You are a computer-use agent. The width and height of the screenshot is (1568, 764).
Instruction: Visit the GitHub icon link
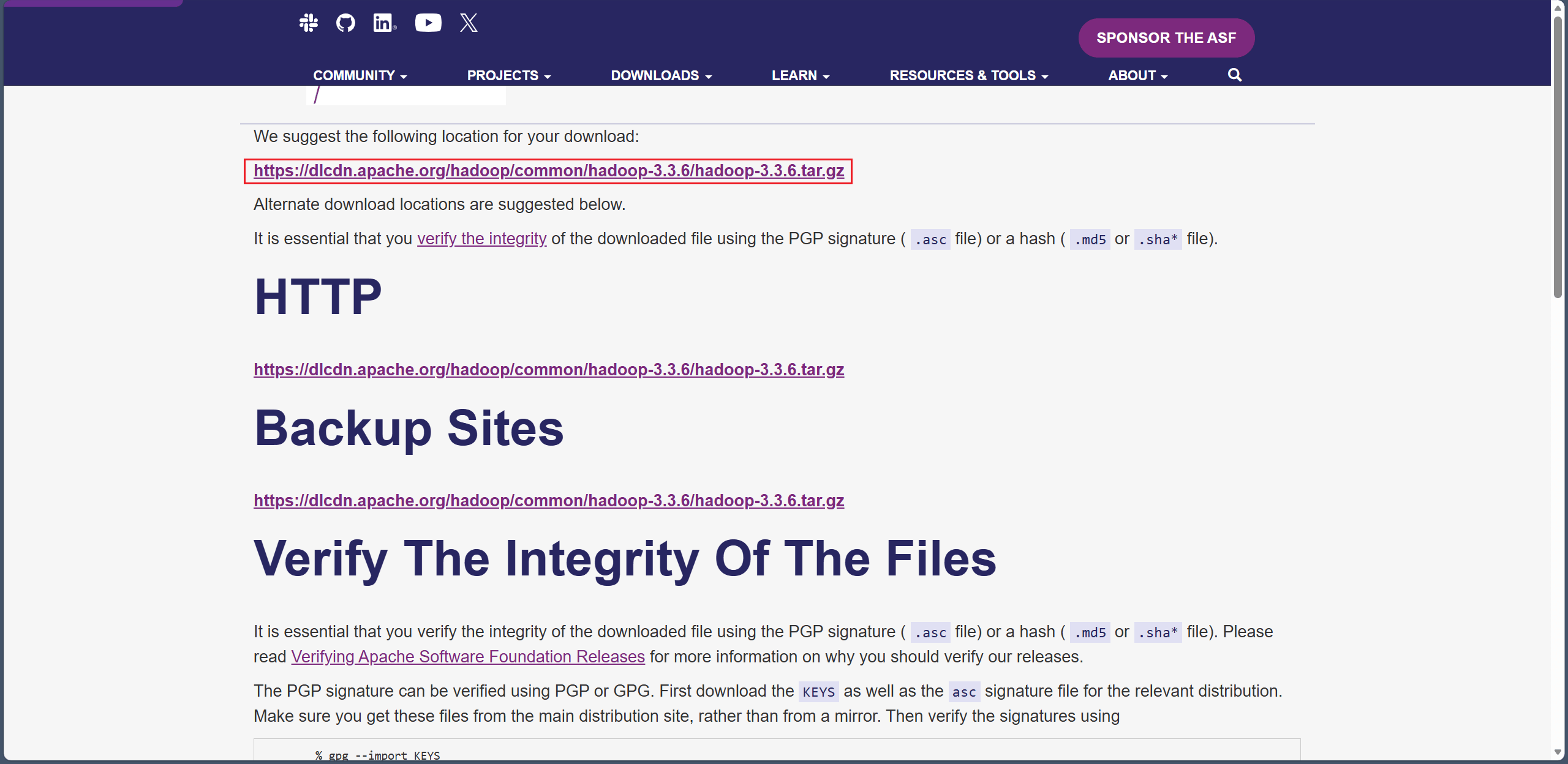tap(345, 23)
